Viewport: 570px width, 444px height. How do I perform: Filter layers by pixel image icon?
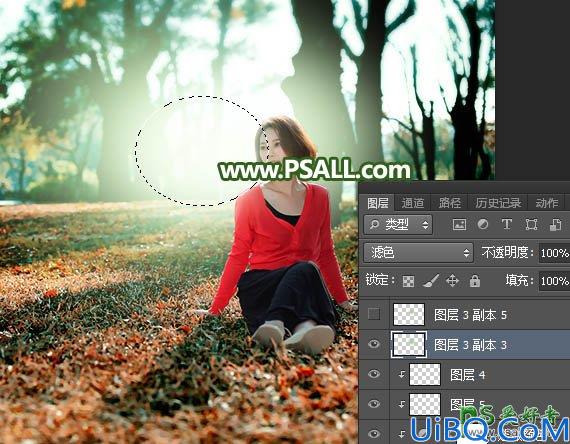point(459,225)
